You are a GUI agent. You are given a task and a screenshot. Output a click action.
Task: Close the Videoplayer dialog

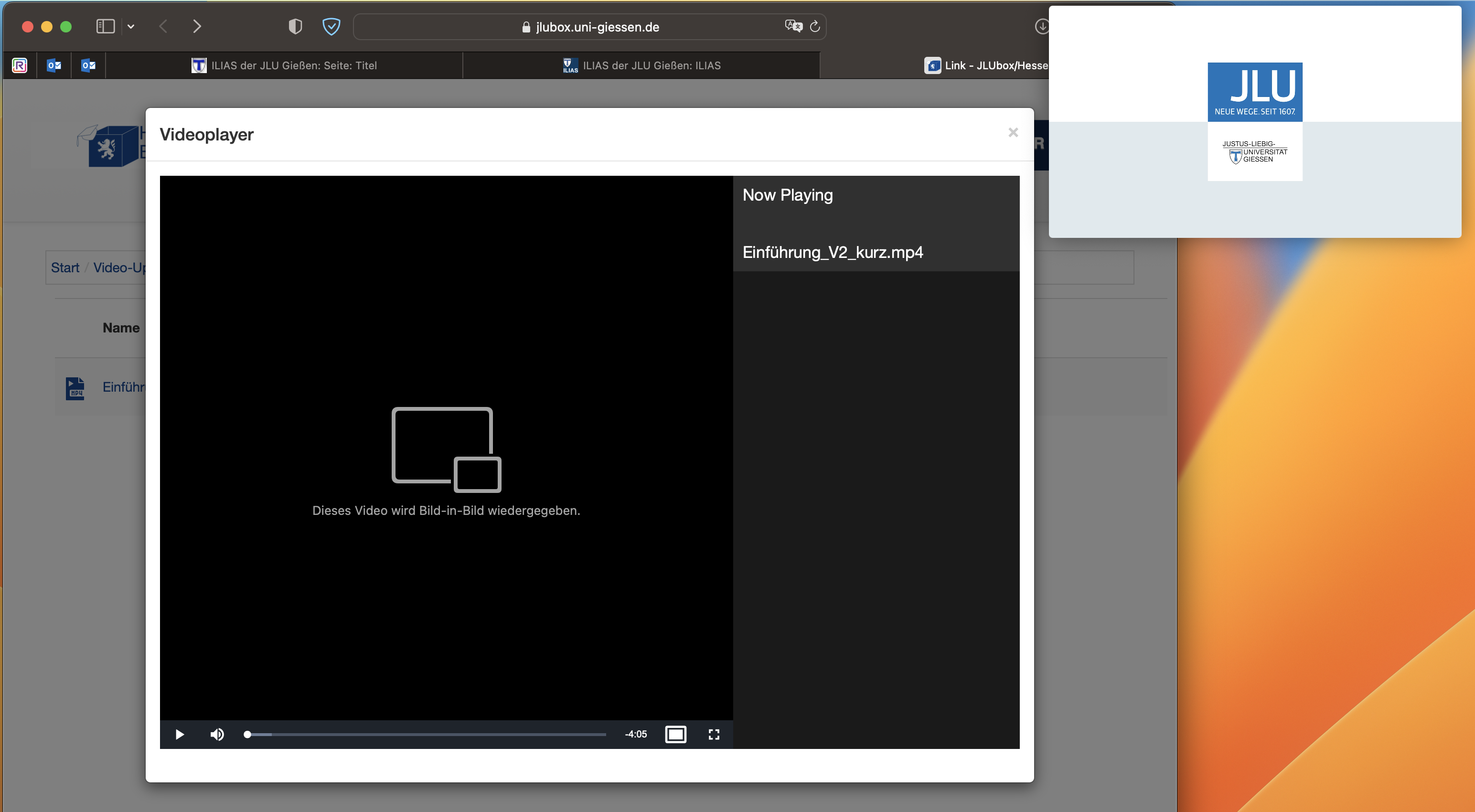pyautogui.click(x=1013, y=133)
